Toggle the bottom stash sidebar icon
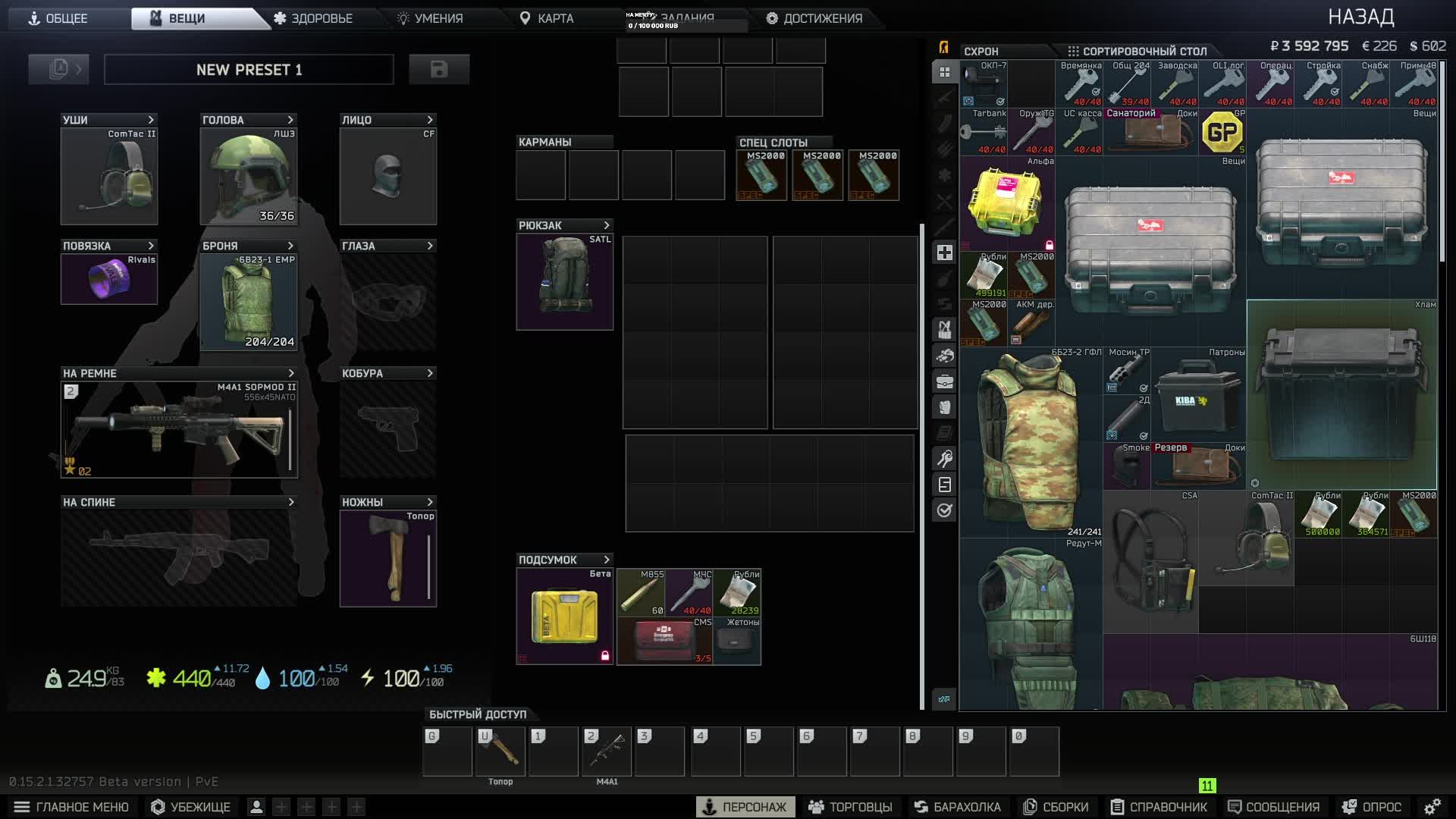Screen dimensions: 1456x819 (944, 699)
